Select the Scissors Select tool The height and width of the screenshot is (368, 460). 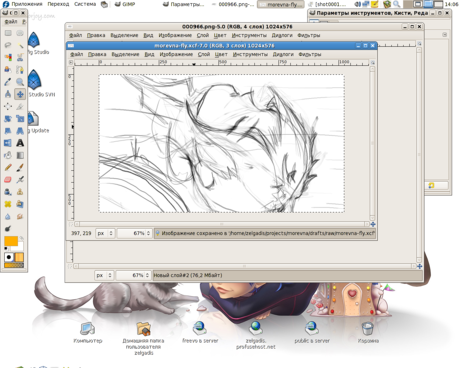click(20, 57)
